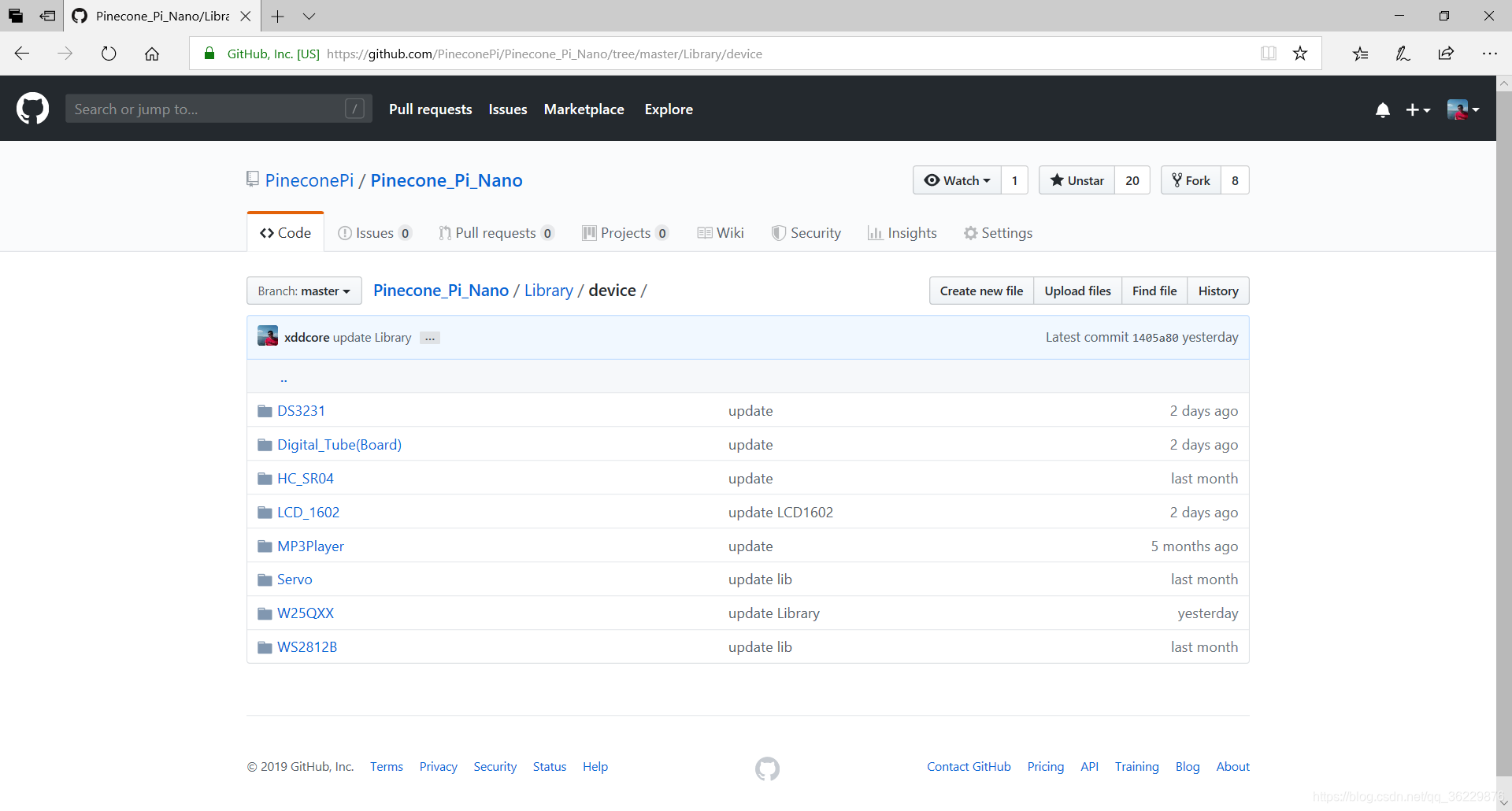Screen dimensions: 1512x811
Task: Open the 'update LCD1602' commit message
Action: [x=780, y=513]
